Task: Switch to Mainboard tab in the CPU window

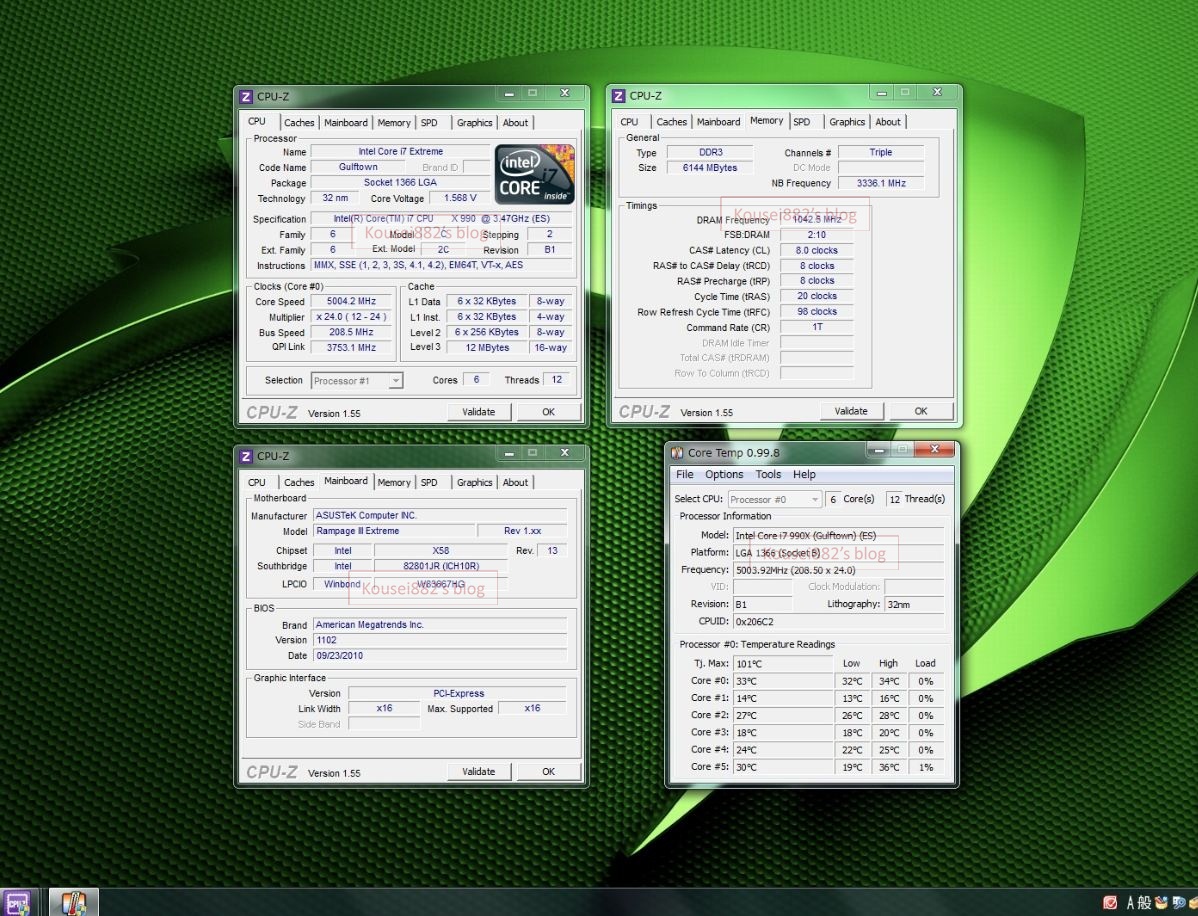Action: point(345,122)
